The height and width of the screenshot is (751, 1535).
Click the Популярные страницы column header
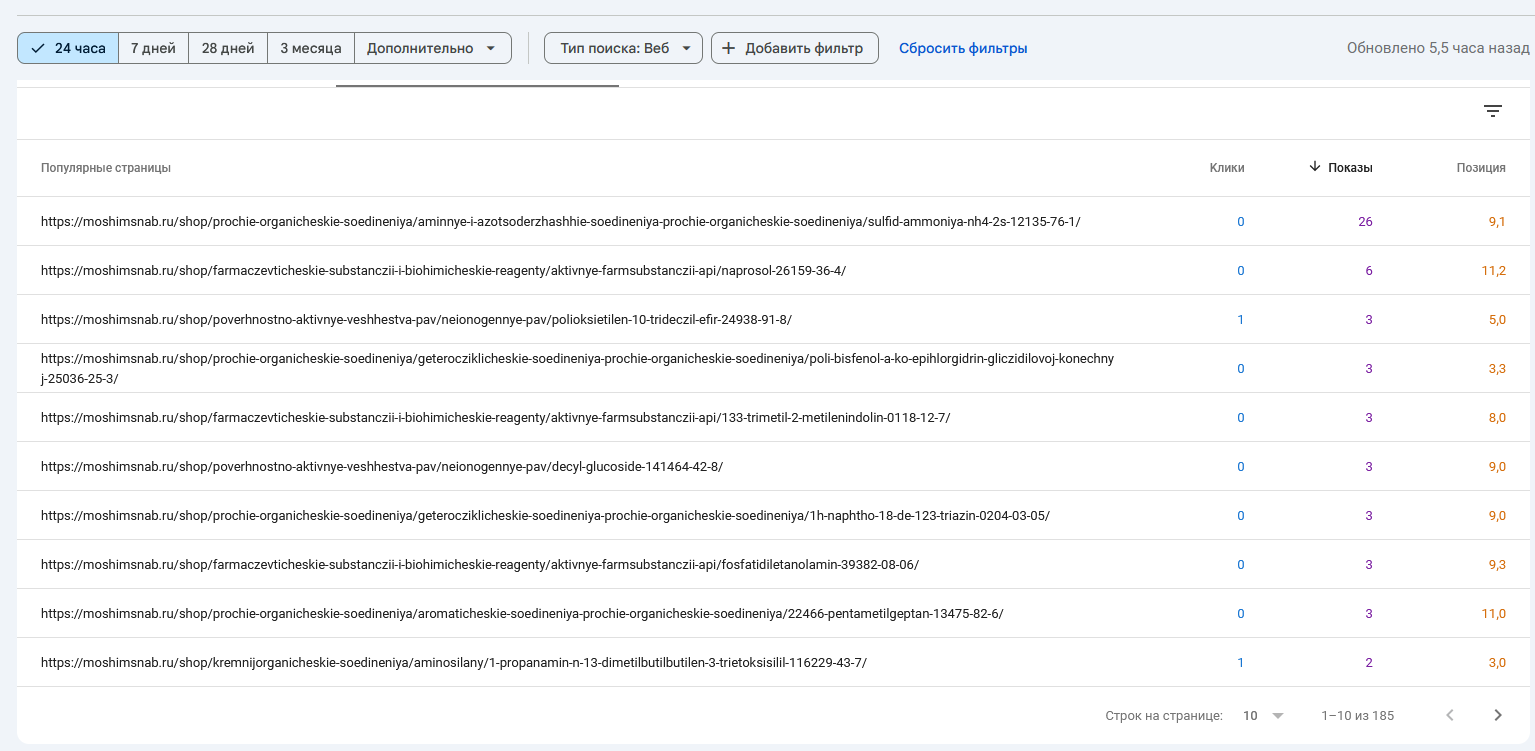point(106,168)
